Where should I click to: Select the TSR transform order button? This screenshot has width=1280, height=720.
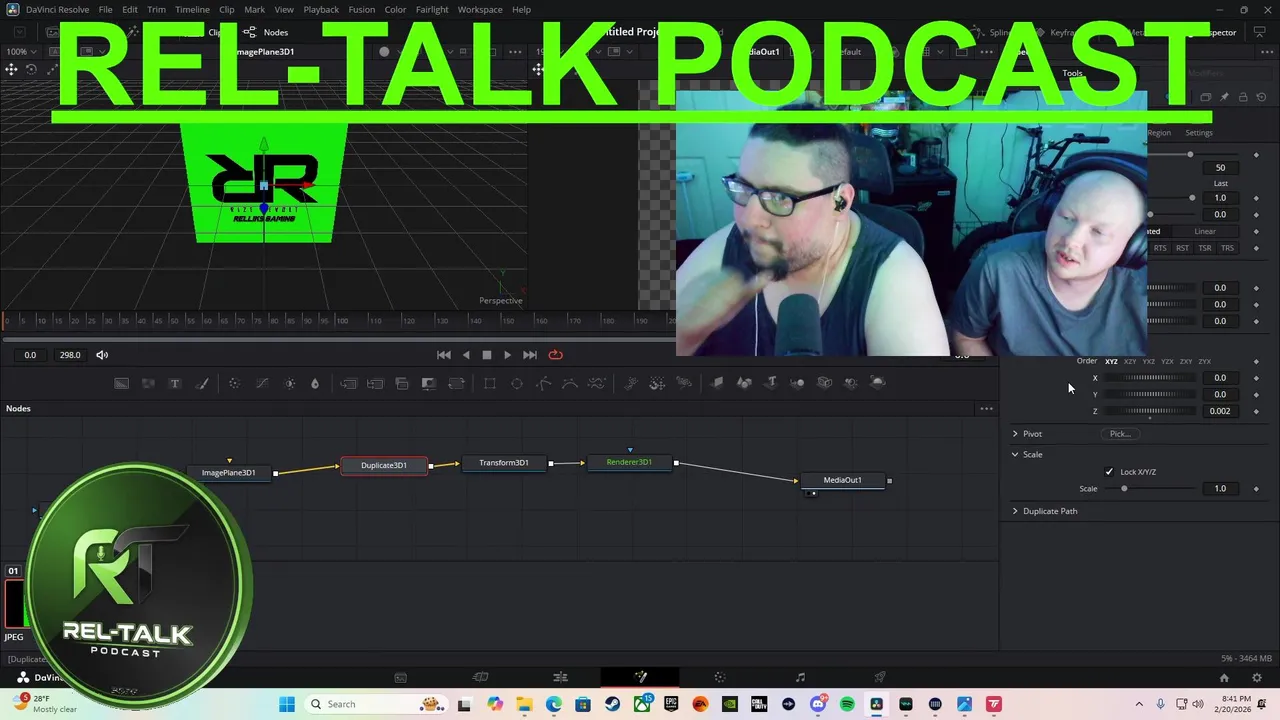coord(1205,248)
